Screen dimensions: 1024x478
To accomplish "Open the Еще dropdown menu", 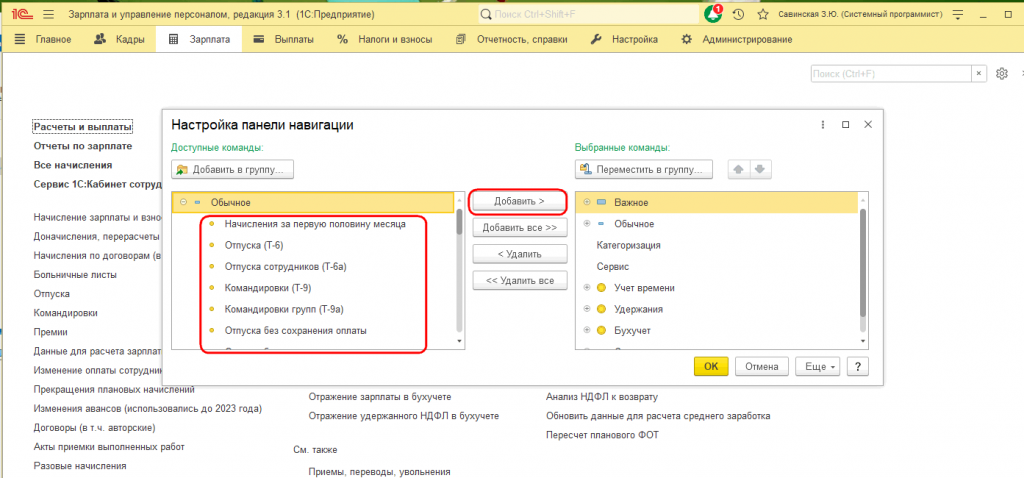I will pyautogui.click(x=817, y=366).
